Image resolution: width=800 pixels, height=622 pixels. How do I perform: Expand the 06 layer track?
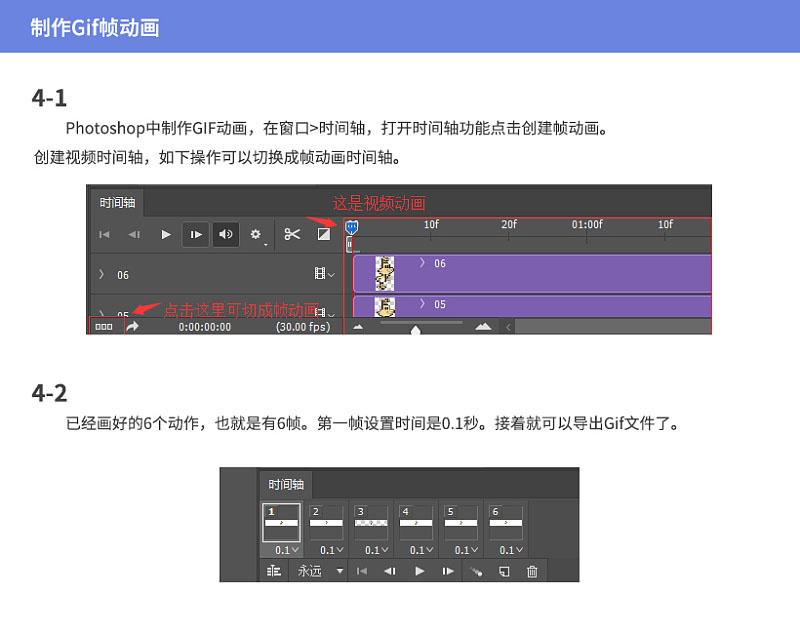(101, 275)
